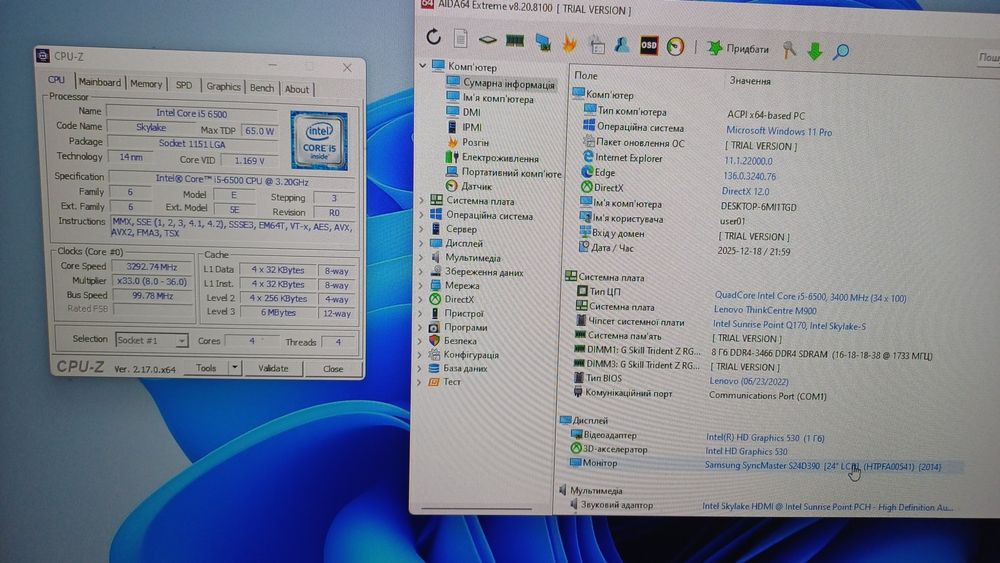Click the Tools button in CPU-Z

(206, 368)
